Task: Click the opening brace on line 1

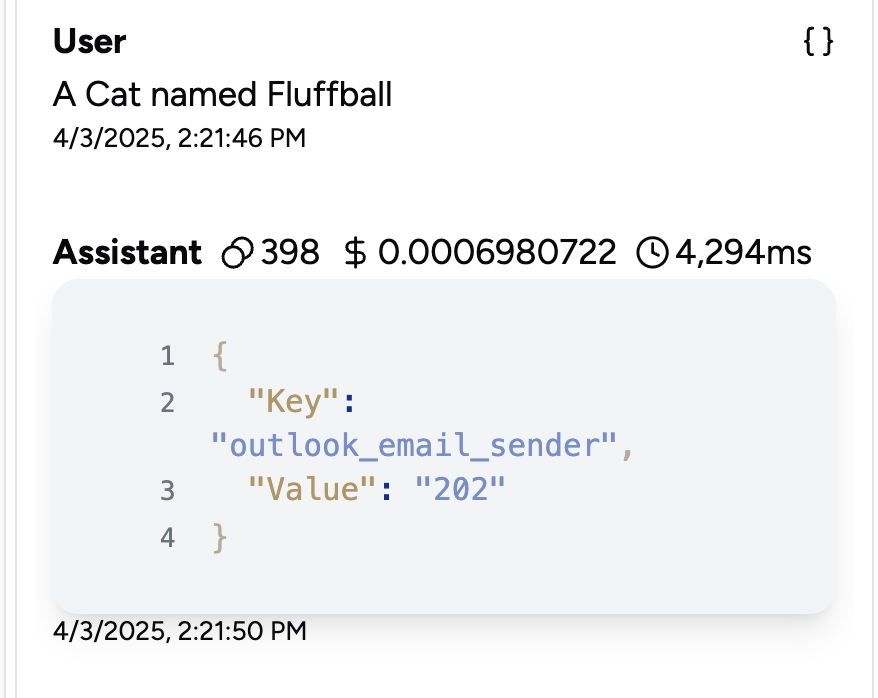Action: [x=220, y=356]
